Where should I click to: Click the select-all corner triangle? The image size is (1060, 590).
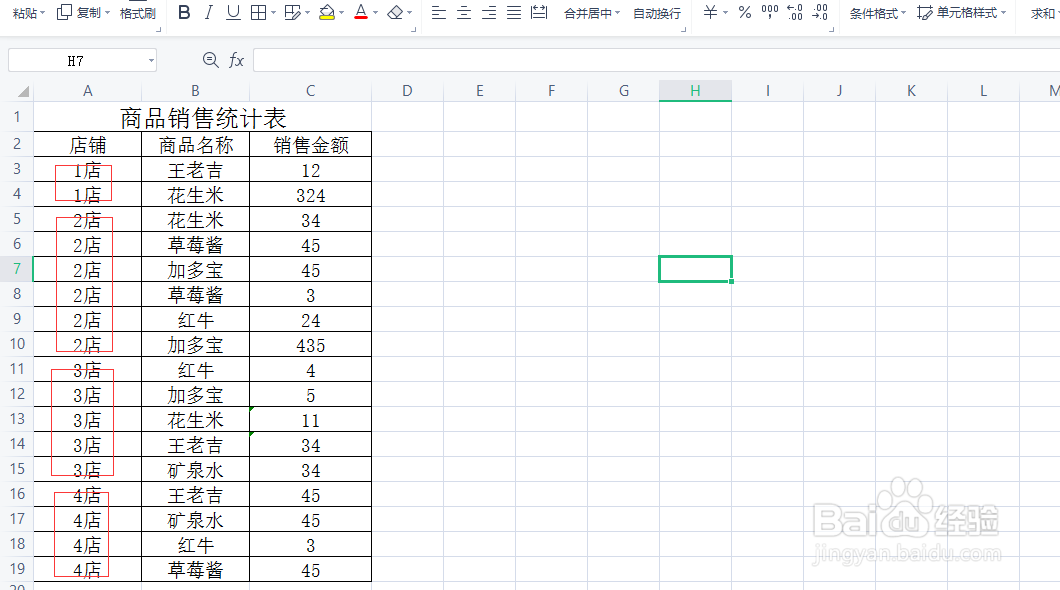(23, 91)
